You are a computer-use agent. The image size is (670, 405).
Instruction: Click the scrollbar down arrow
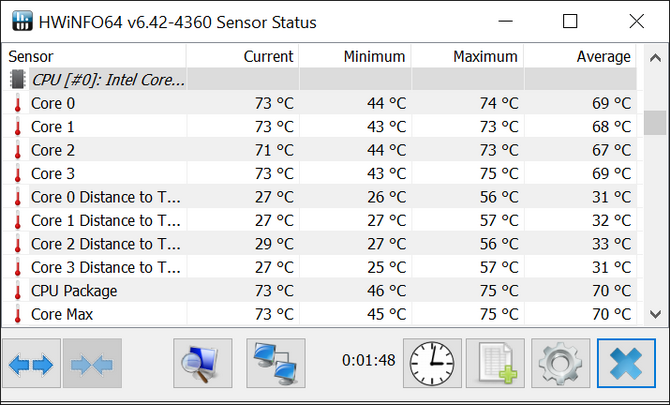click(655, 314)
